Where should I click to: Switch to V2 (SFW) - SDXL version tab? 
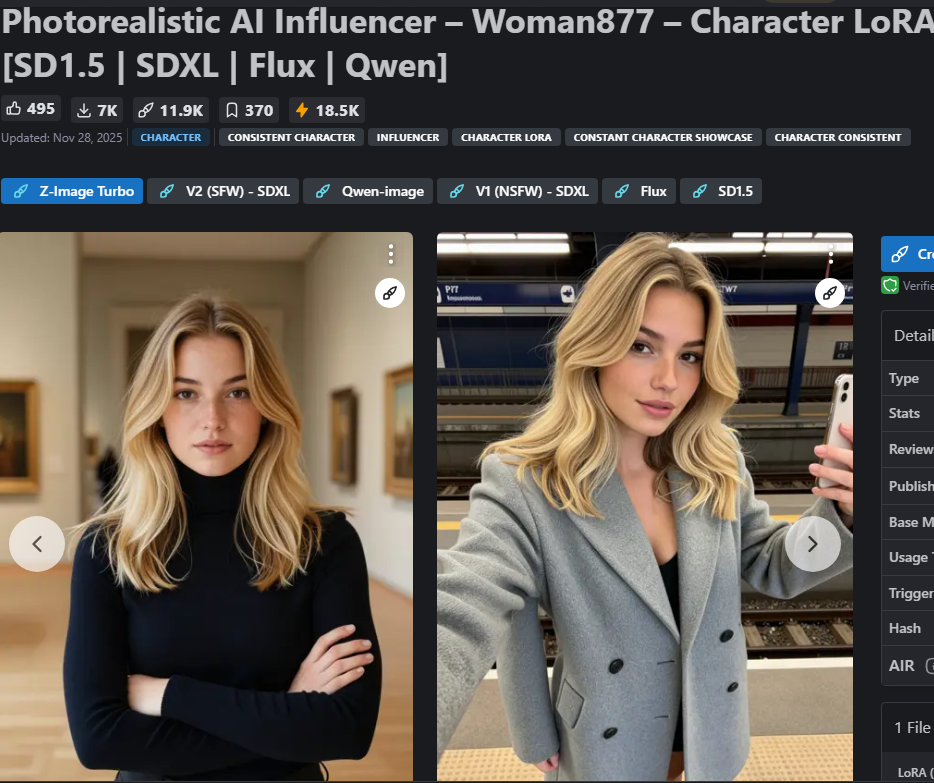click(x=223, y=191)
